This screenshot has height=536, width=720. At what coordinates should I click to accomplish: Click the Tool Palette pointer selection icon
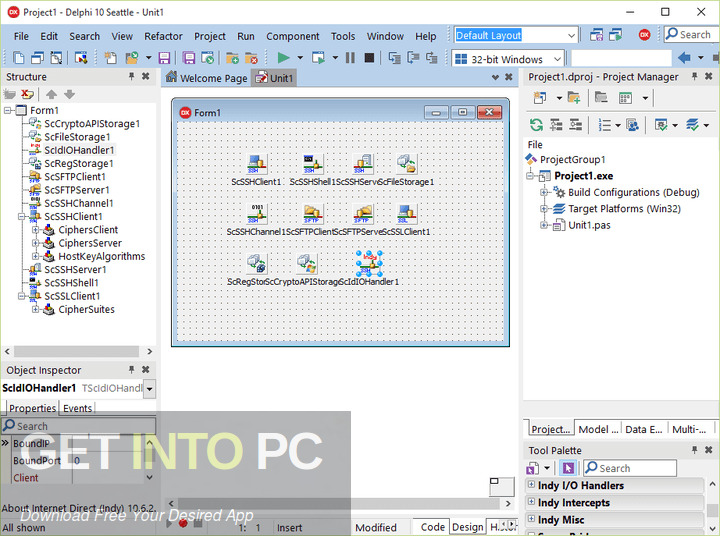tap(568, 468)
